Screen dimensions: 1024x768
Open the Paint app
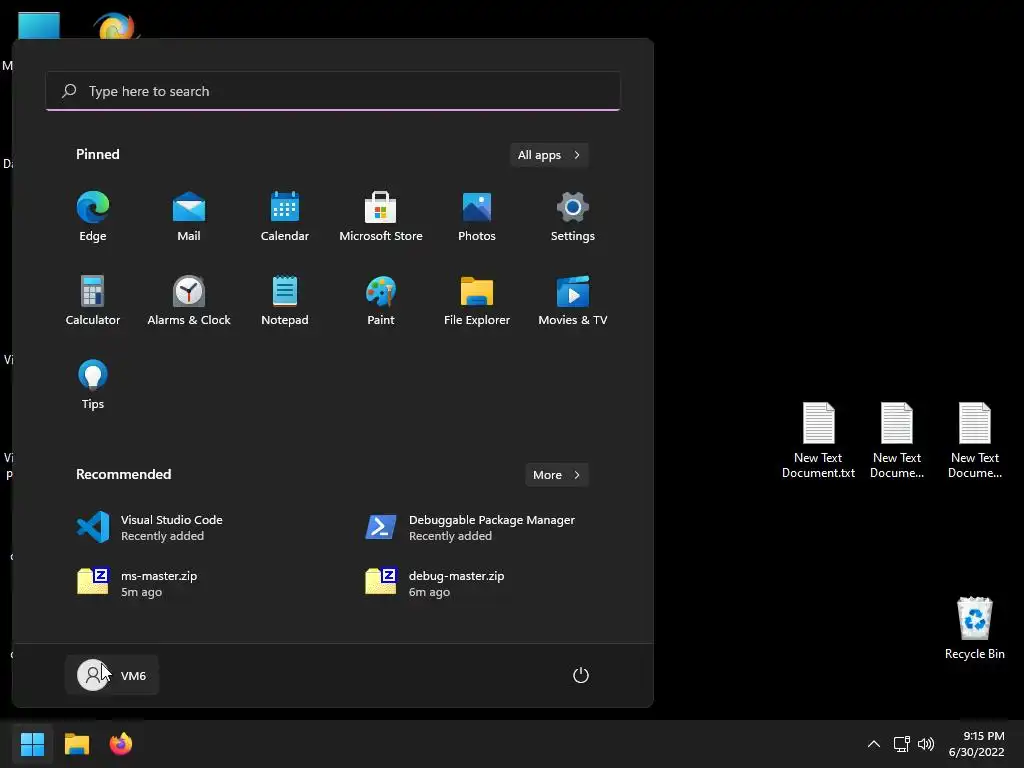click(381, 300)
